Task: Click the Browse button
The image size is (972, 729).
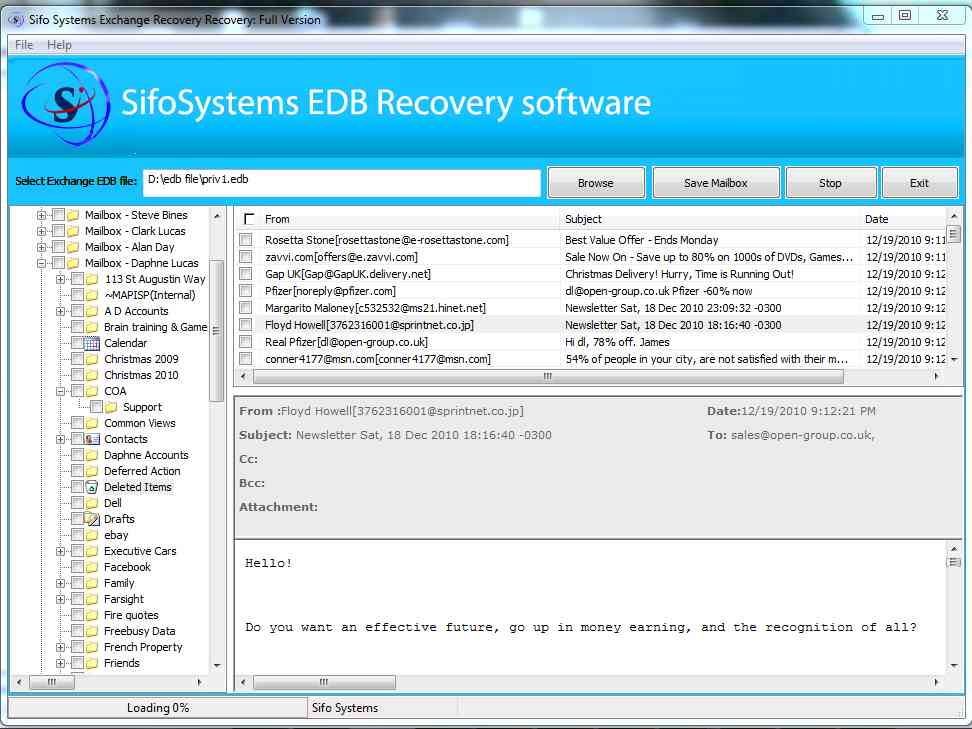Action: coord(596,183)
